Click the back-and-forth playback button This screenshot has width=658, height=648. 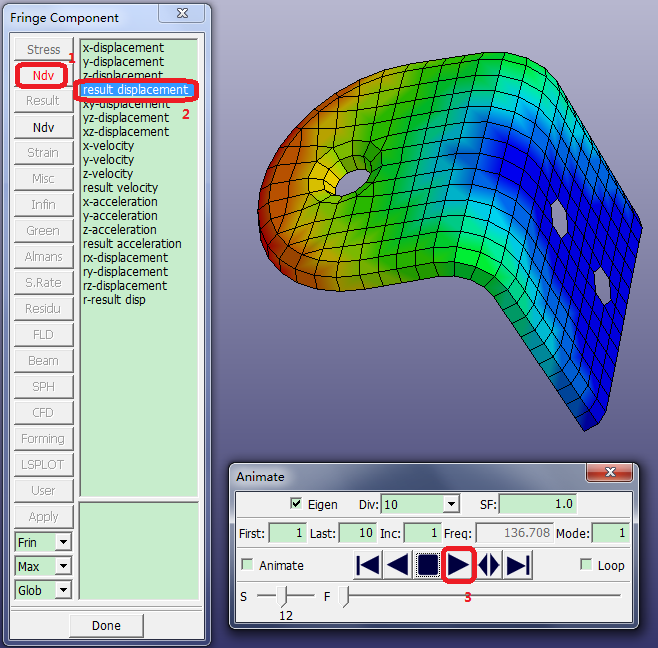pyautogui.click(x=488, y=565)
